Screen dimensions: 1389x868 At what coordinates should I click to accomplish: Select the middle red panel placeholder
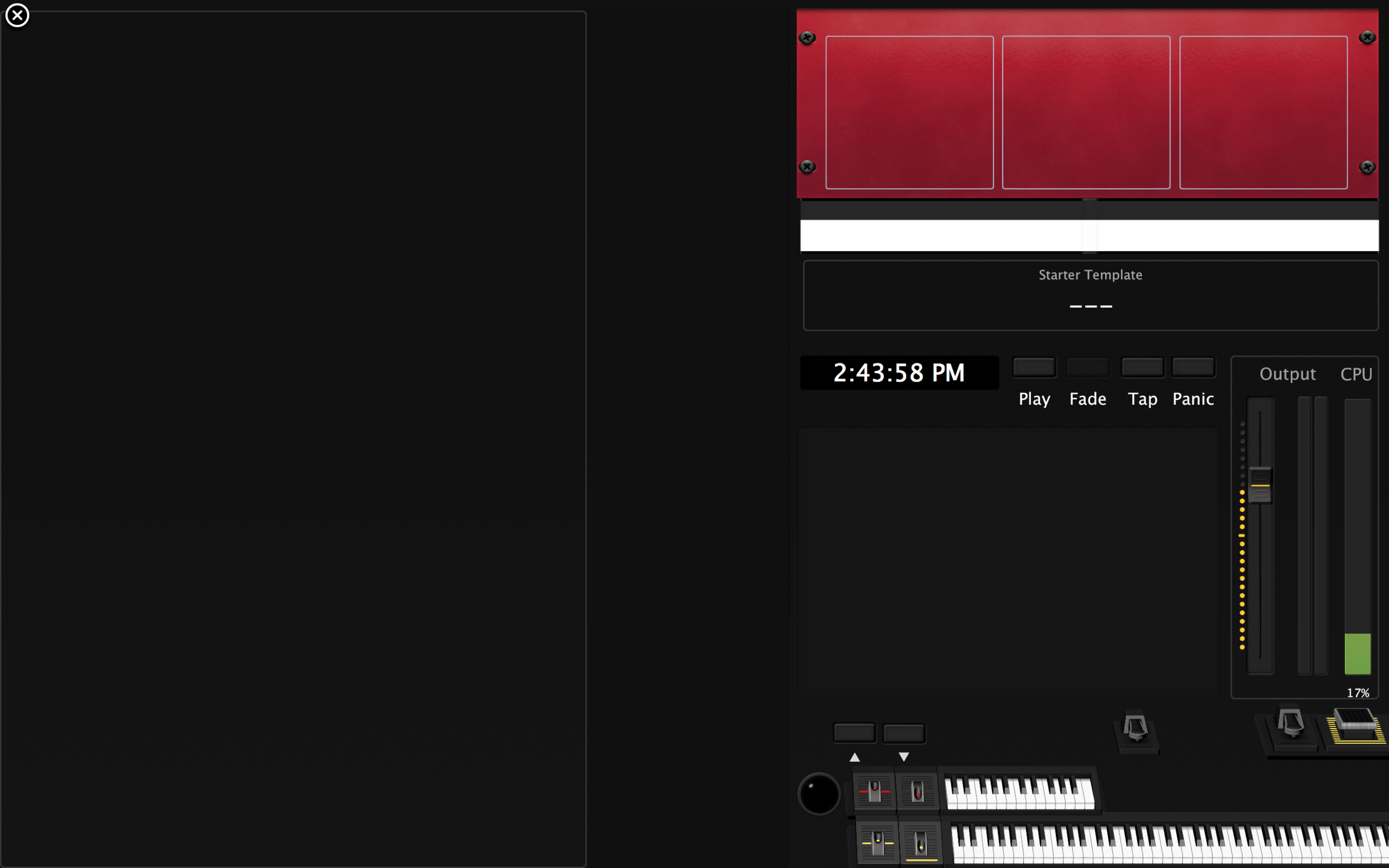click(x=1086, y=113)
